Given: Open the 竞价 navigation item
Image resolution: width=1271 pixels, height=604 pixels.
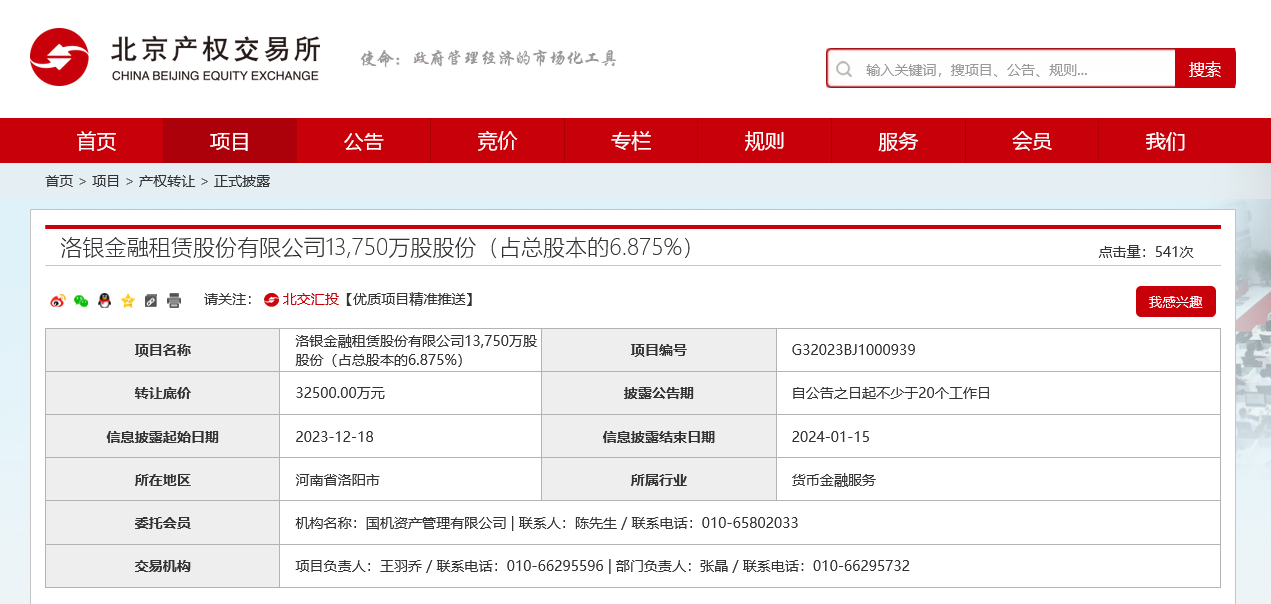Looking at the screenshot, I should click(x=497, y=141).
